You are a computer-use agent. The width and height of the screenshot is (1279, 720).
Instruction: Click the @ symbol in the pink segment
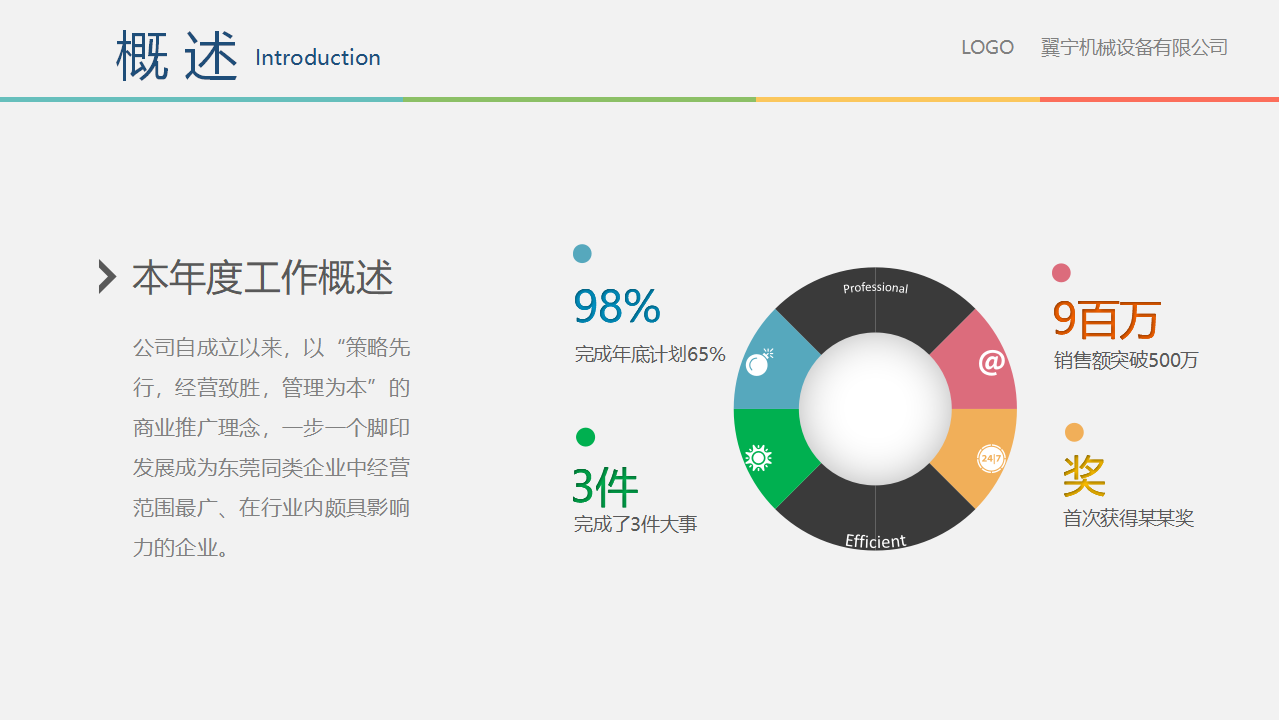pyautogui.click(x=991, y=362)
